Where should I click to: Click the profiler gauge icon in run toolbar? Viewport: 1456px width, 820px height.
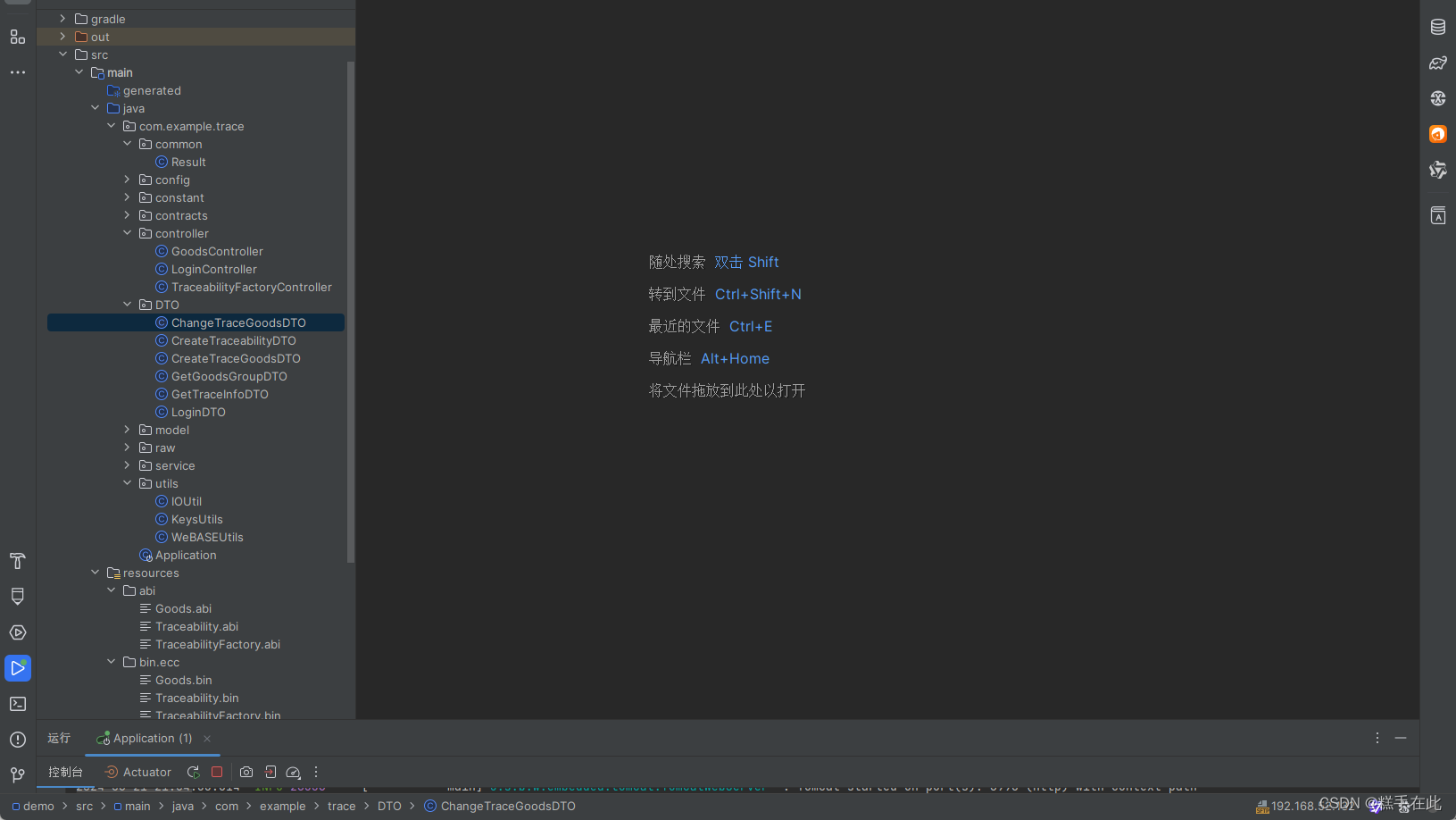coord(294,772)
